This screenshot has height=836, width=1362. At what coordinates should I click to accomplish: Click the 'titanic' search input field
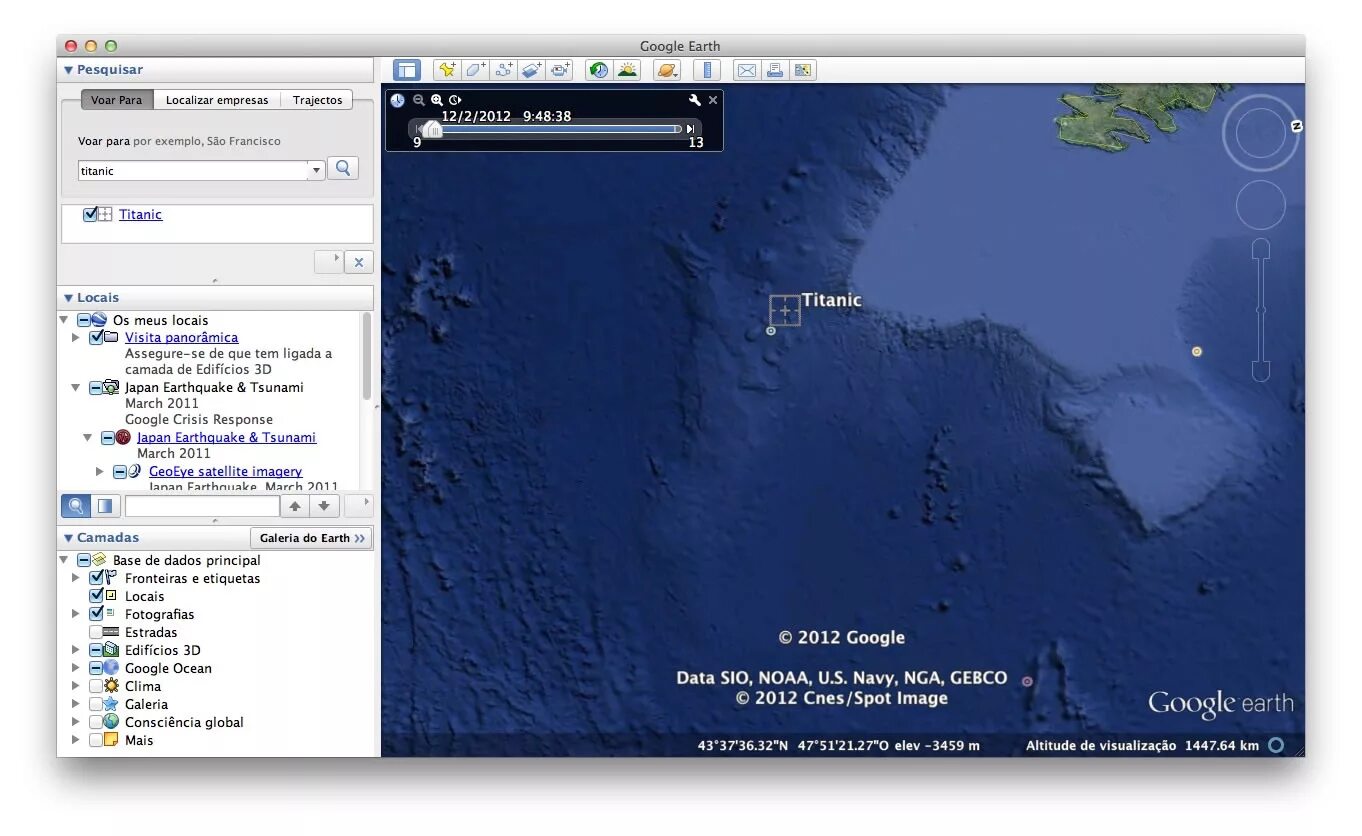[x=193, y=171]
